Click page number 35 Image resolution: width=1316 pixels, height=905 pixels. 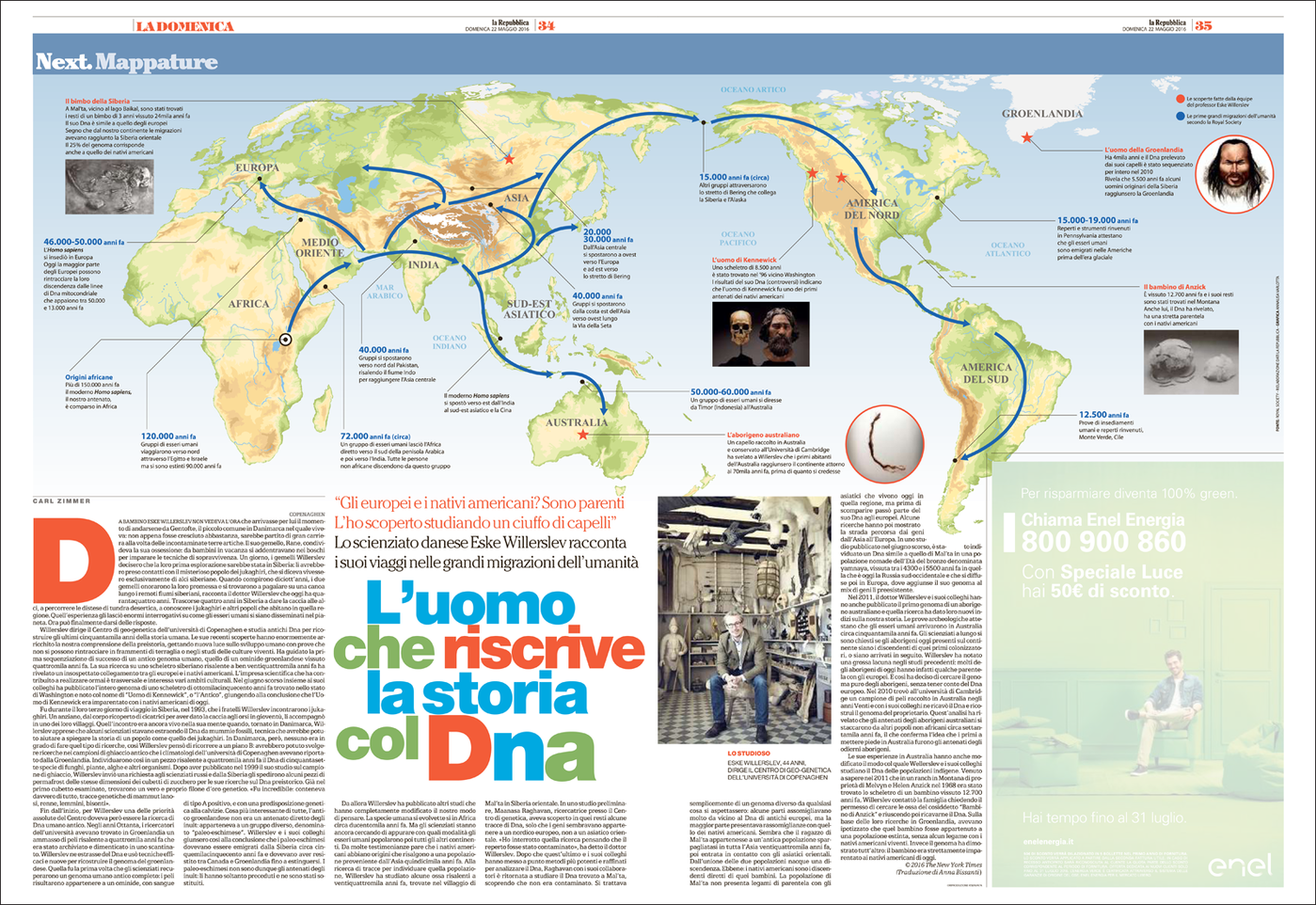coord(1203,25)
